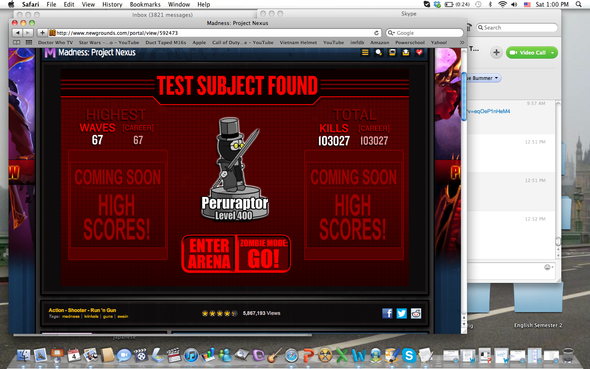Open PowerPoint from the Dock
The image size is (590, 369).
pyautogui.click(x=309, y=355)
